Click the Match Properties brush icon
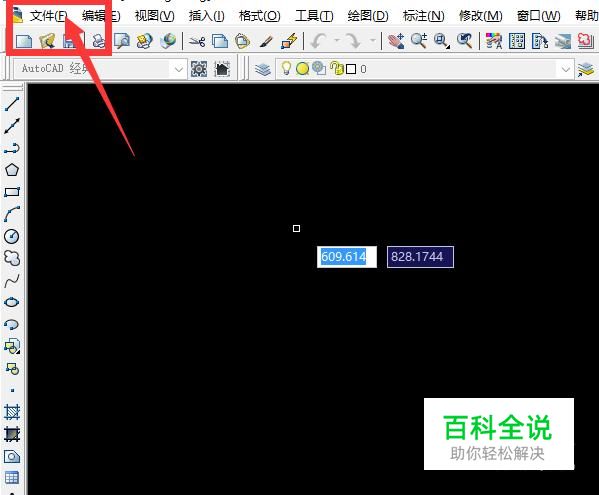Image resolution: width=599 pixels, height=495 pixels. pyautogui.click(x=266, y=40)
